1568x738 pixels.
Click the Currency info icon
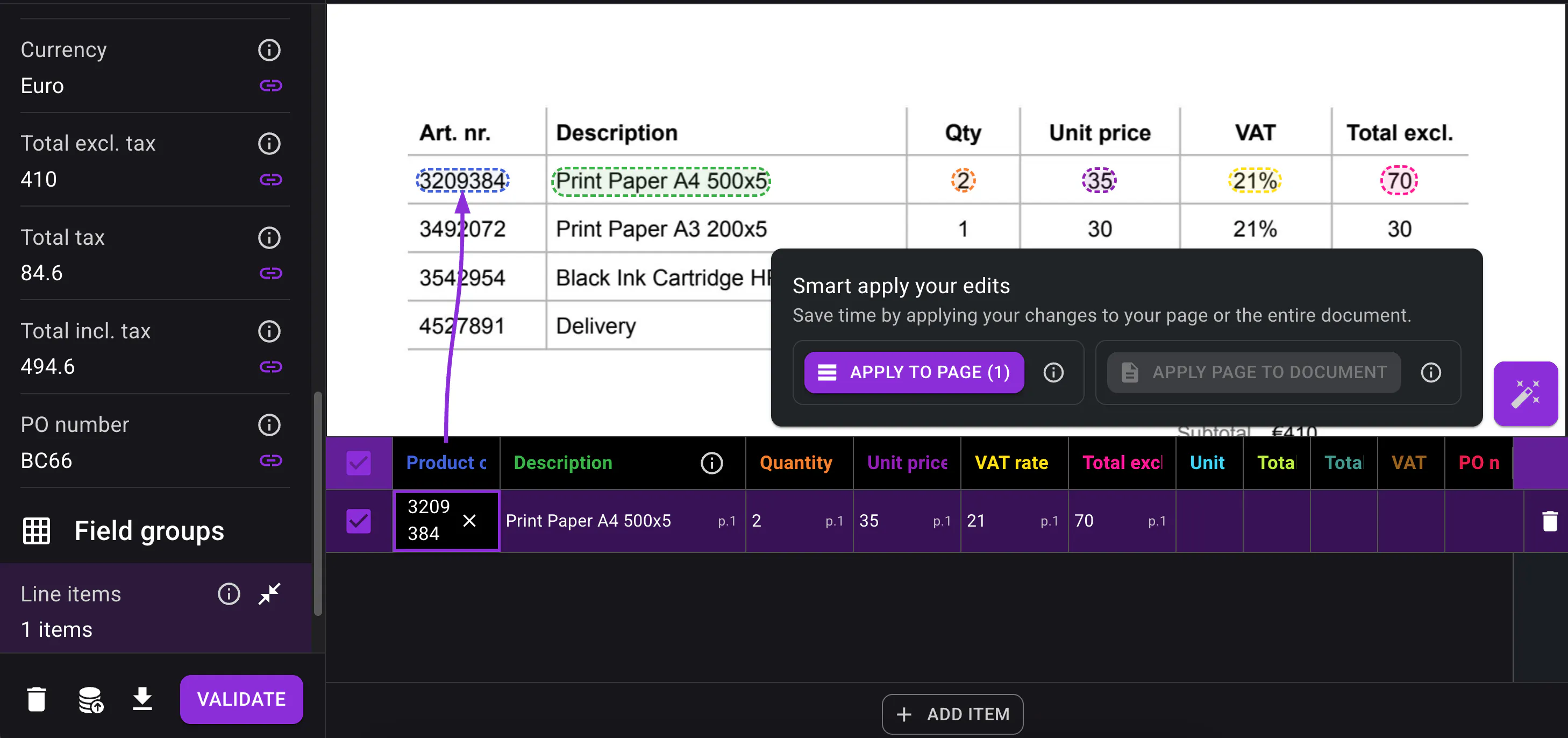point(269,50)
